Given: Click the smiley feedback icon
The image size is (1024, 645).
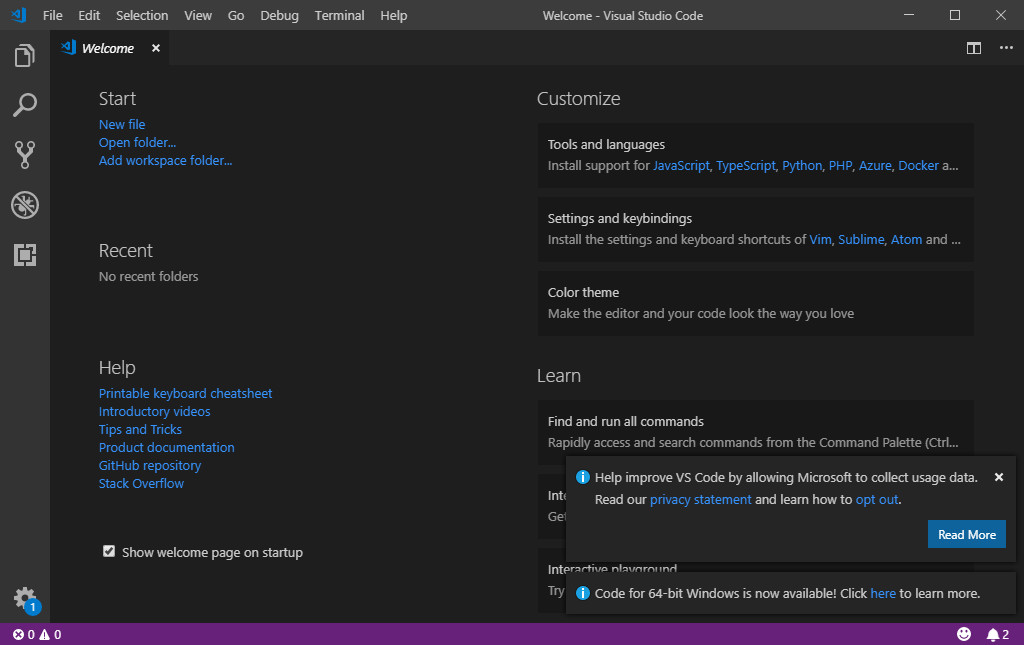Looking at the screenshot, I should (x=964, y=634).
